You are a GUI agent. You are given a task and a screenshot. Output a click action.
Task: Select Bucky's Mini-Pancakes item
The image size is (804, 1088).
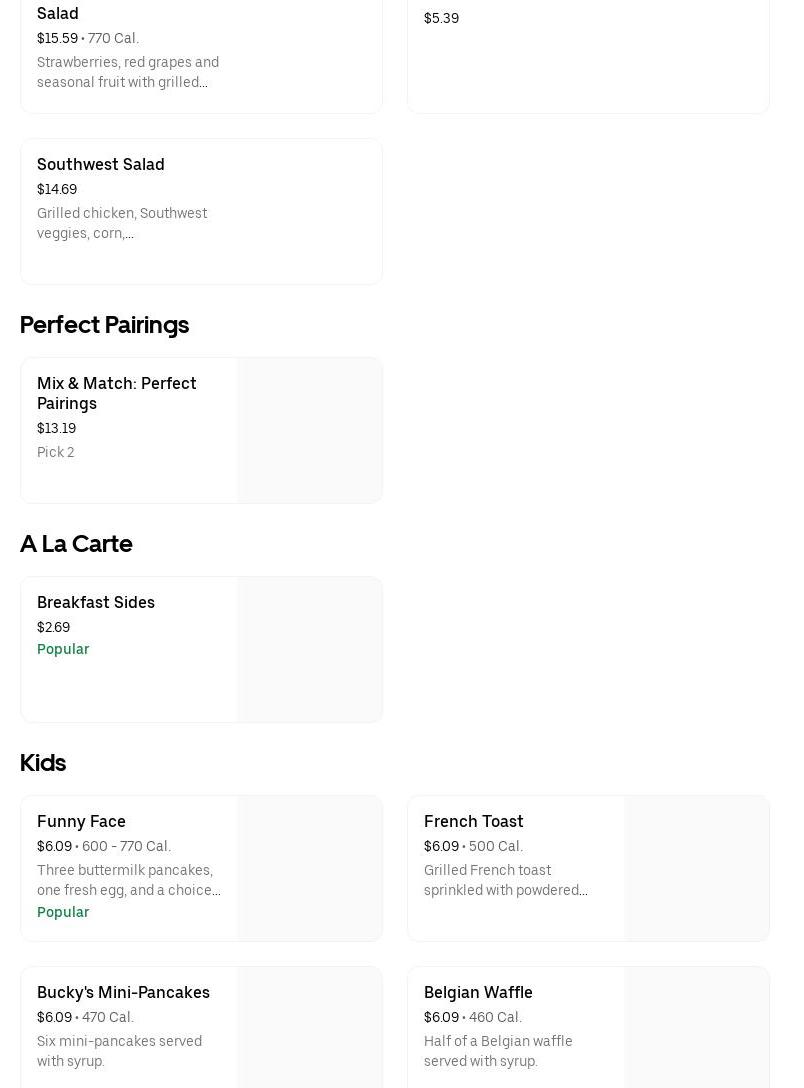tap(201, 1028)
